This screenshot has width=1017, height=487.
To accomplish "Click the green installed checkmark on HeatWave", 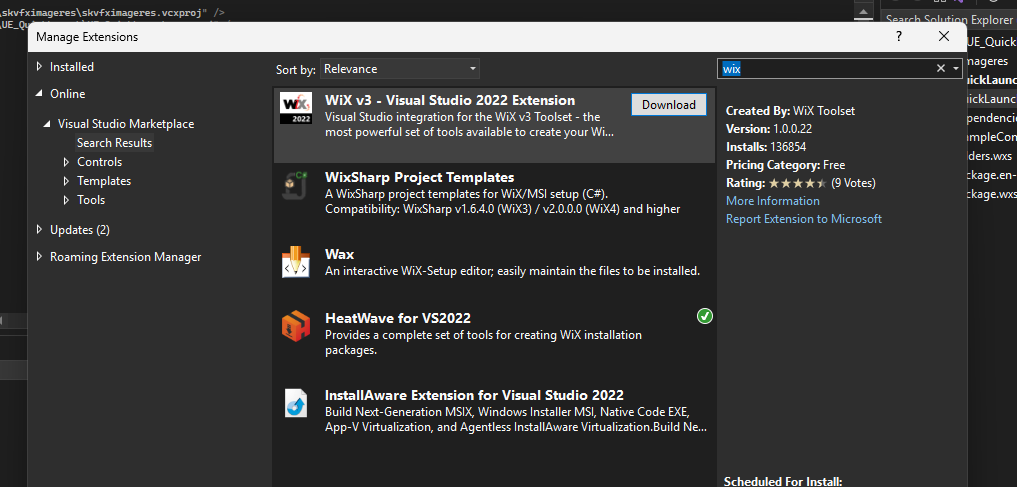I will pyautogui.click(x=705, y=316).
